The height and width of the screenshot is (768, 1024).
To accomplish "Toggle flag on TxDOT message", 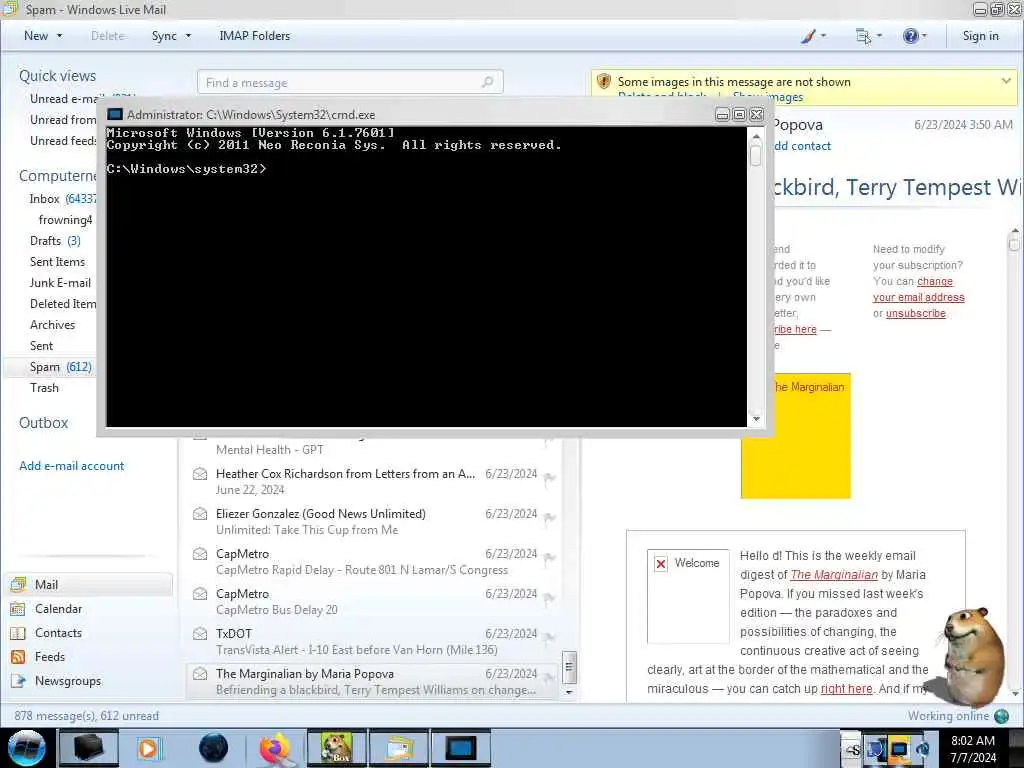I will coord(550,637).
